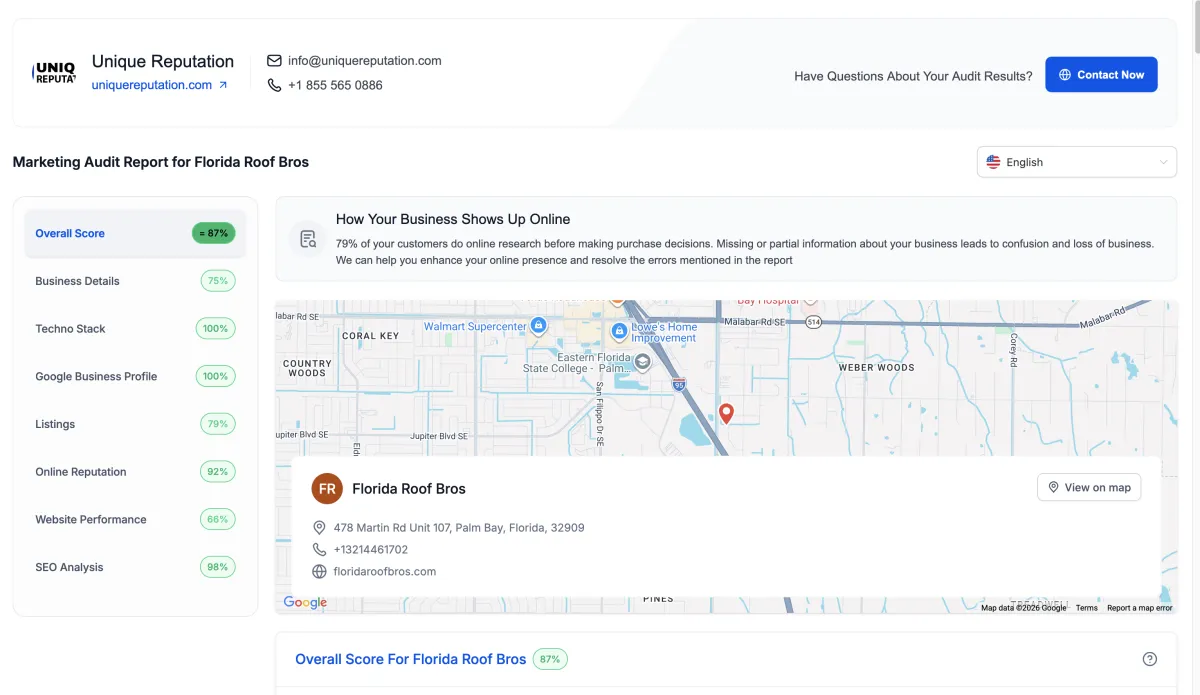1200x695 pixels.
Task: Open the Business Details section
Action: tap(135, 281)
